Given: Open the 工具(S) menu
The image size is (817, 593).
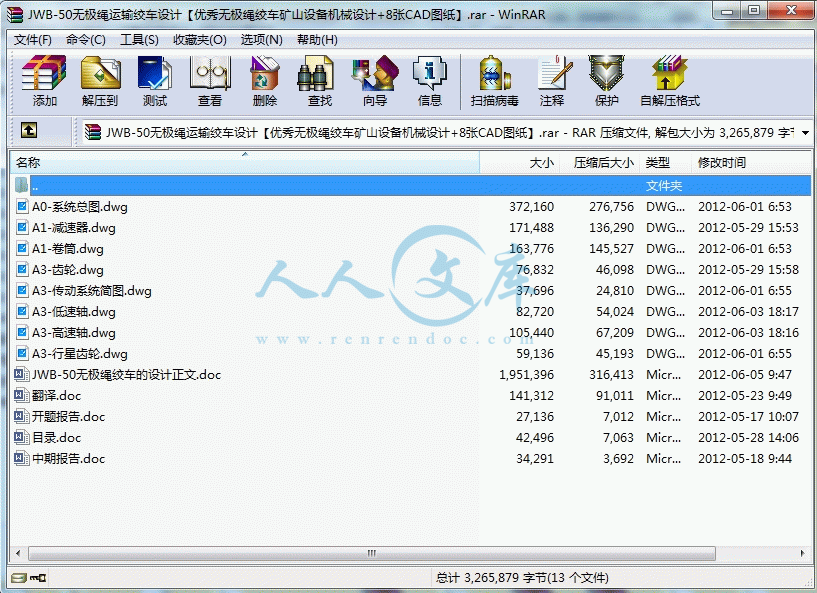Looking at the screenshot, I should point(139,40).
